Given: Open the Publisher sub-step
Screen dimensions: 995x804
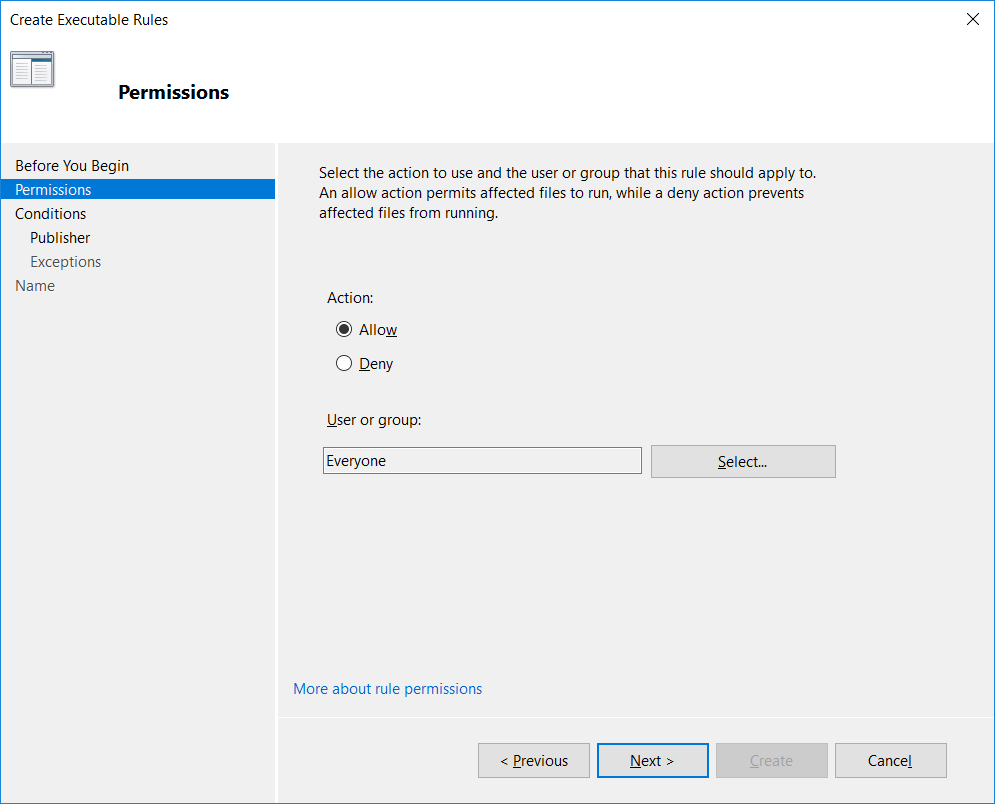Looking at the screenshot, I should coord(60,238).
